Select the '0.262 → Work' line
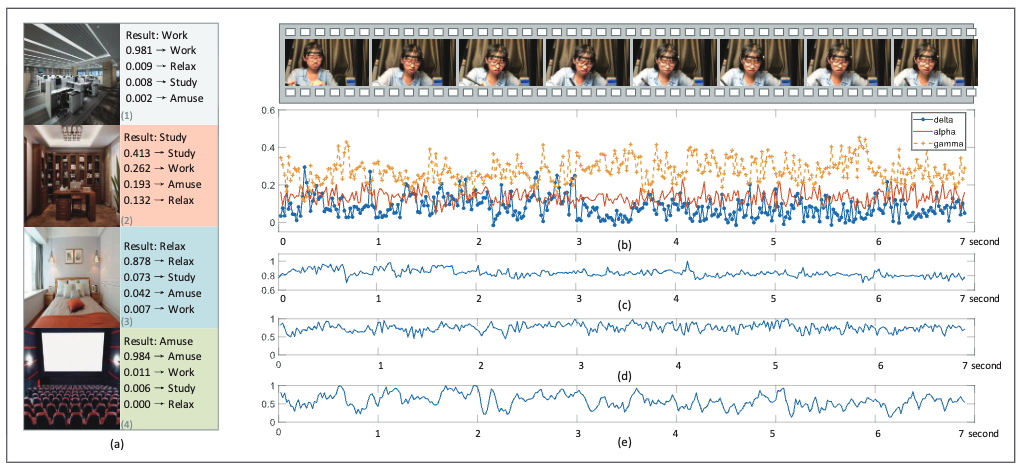 160,169
